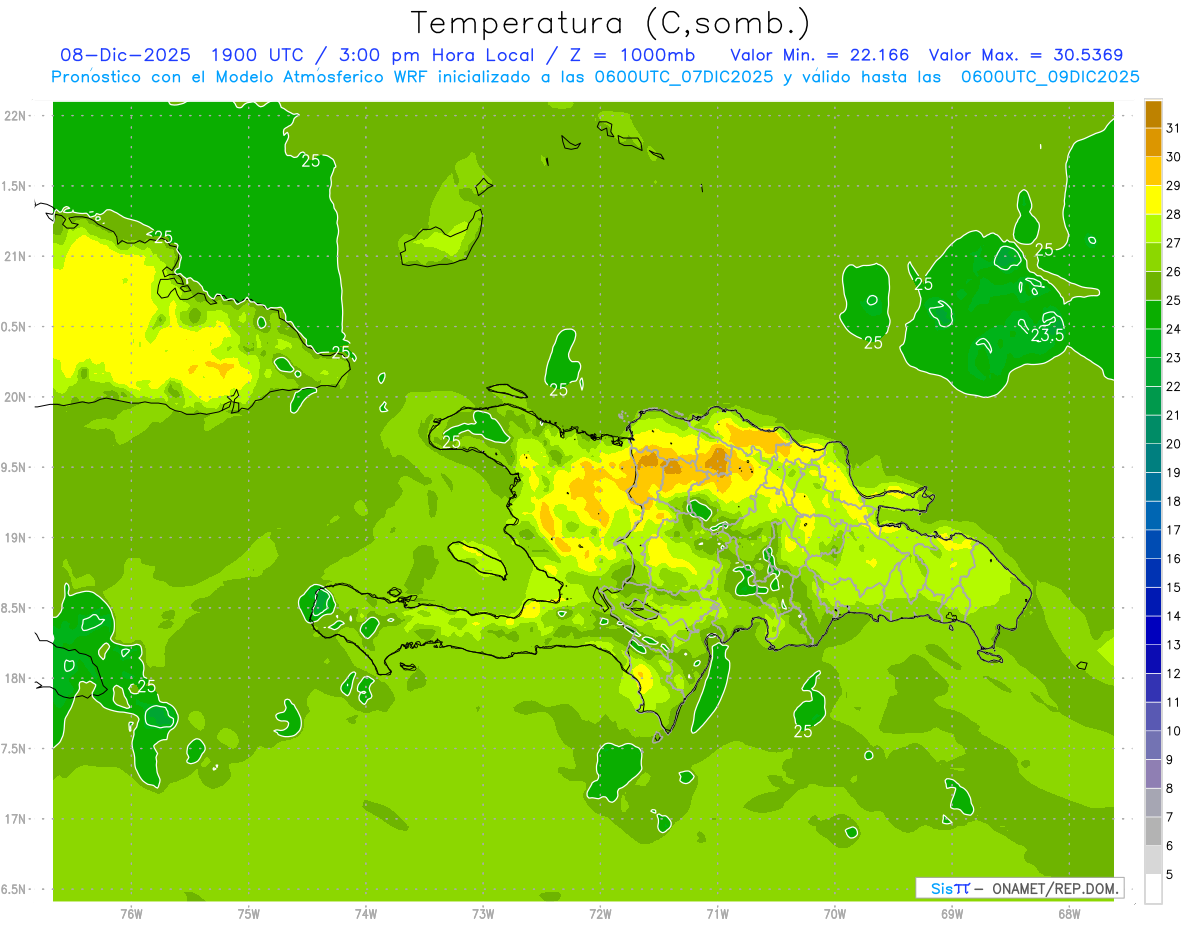Select valid-until time "0600UTC_09DIC2025"

pos(1050,78)
